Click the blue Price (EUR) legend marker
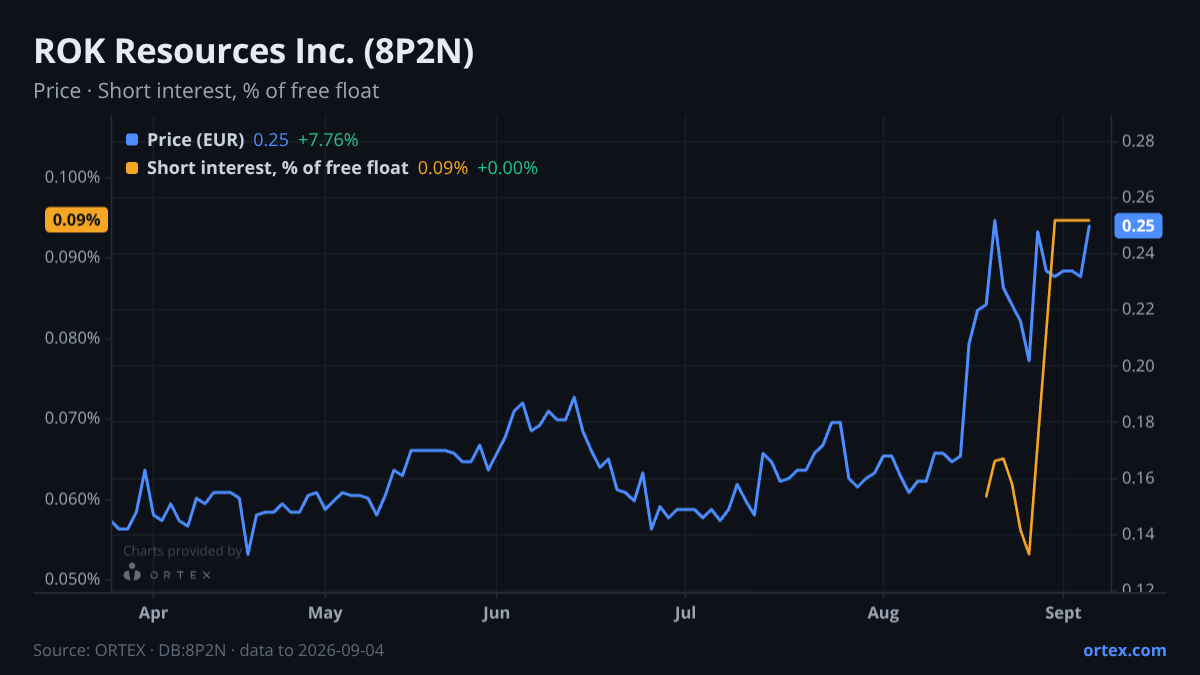Image resolution: width=1200 pixels, height=675 pixels. click(132, 140)
